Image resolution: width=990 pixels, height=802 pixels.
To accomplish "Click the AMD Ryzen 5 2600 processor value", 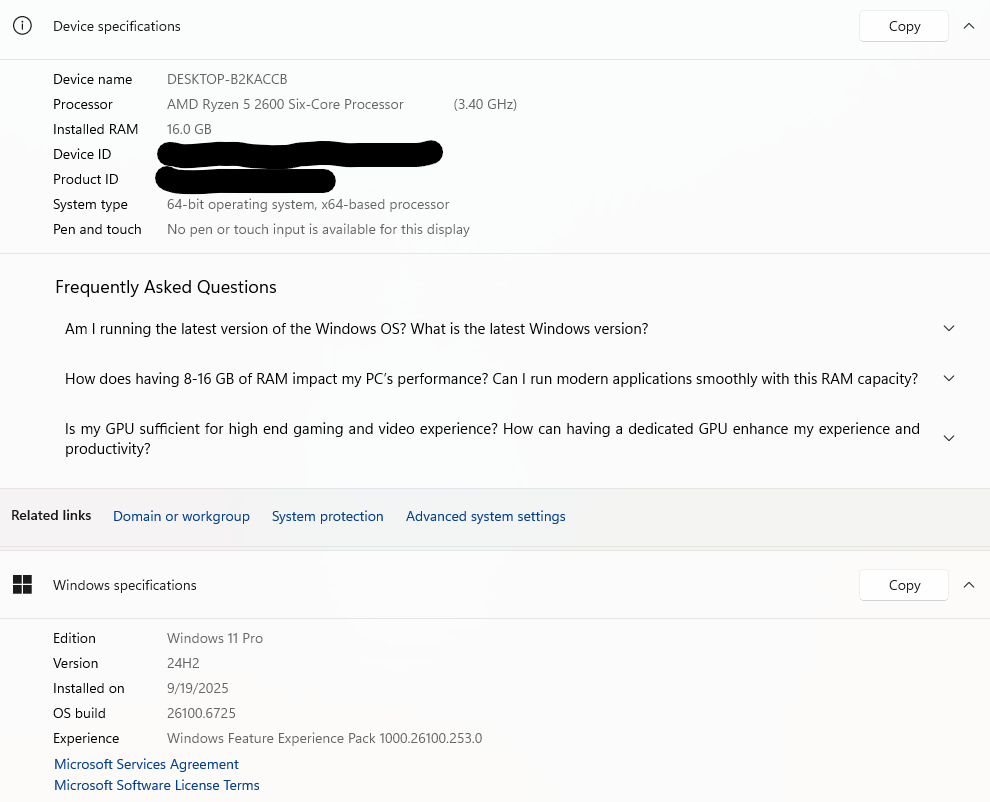I will pos(285,104).
